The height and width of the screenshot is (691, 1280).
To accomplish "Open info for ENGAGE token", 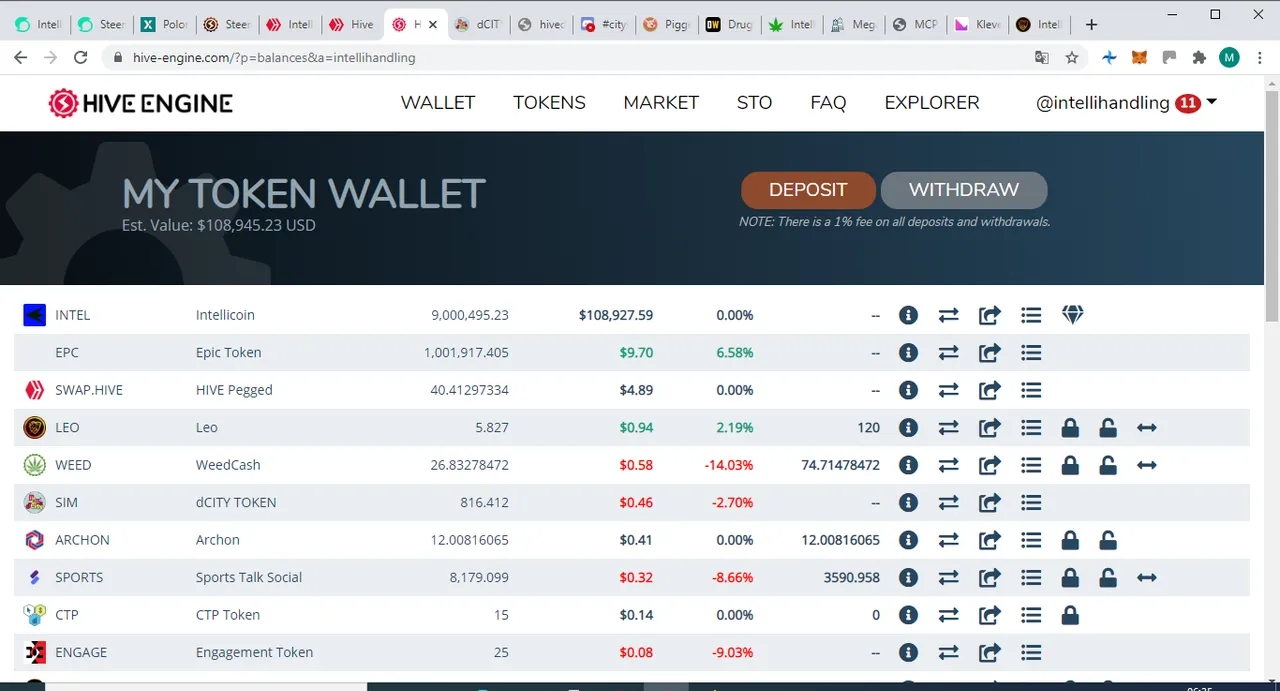I will (x=908, y=652).
